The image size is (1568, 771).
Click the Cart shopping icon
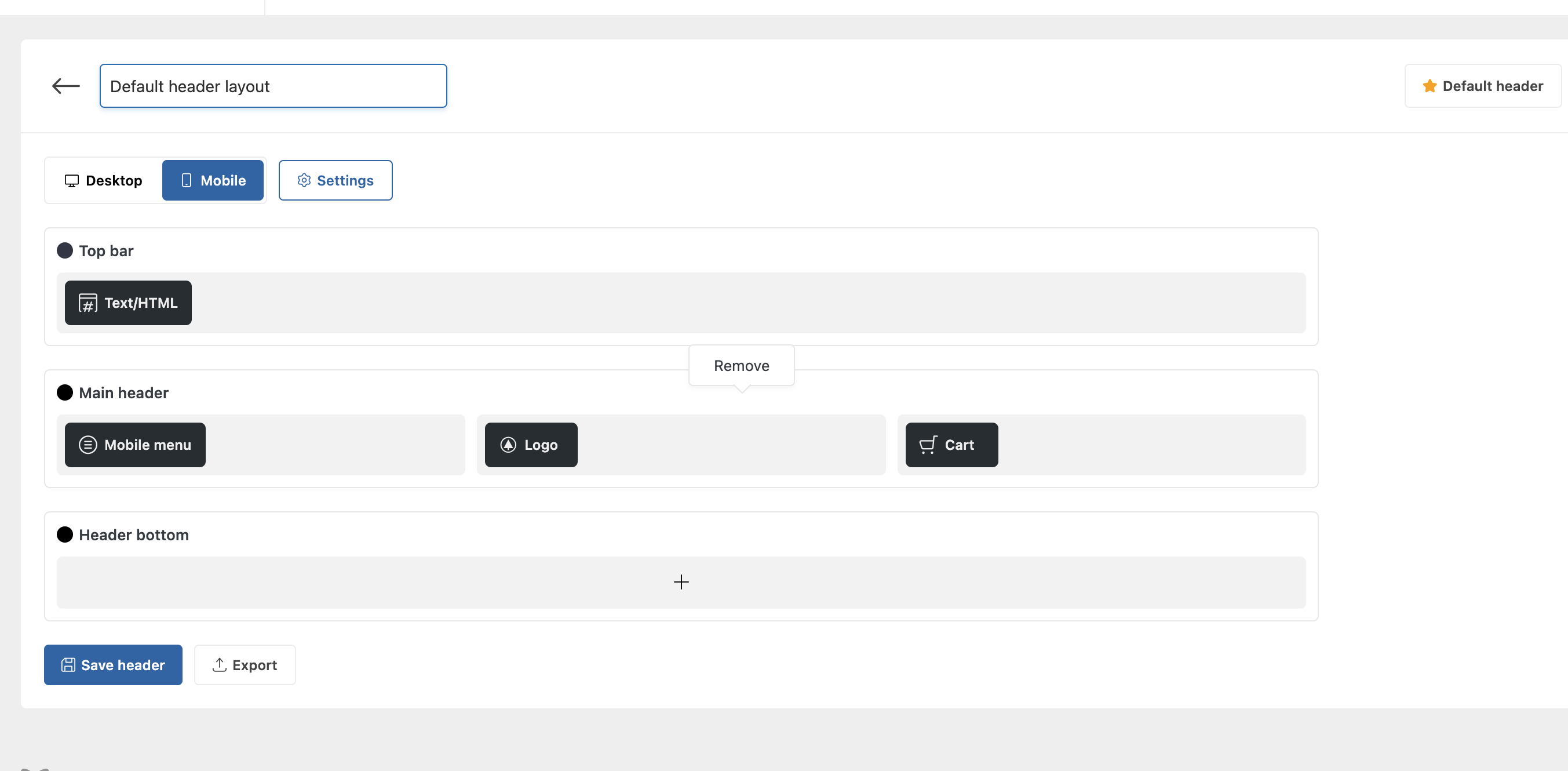(928, 445)
